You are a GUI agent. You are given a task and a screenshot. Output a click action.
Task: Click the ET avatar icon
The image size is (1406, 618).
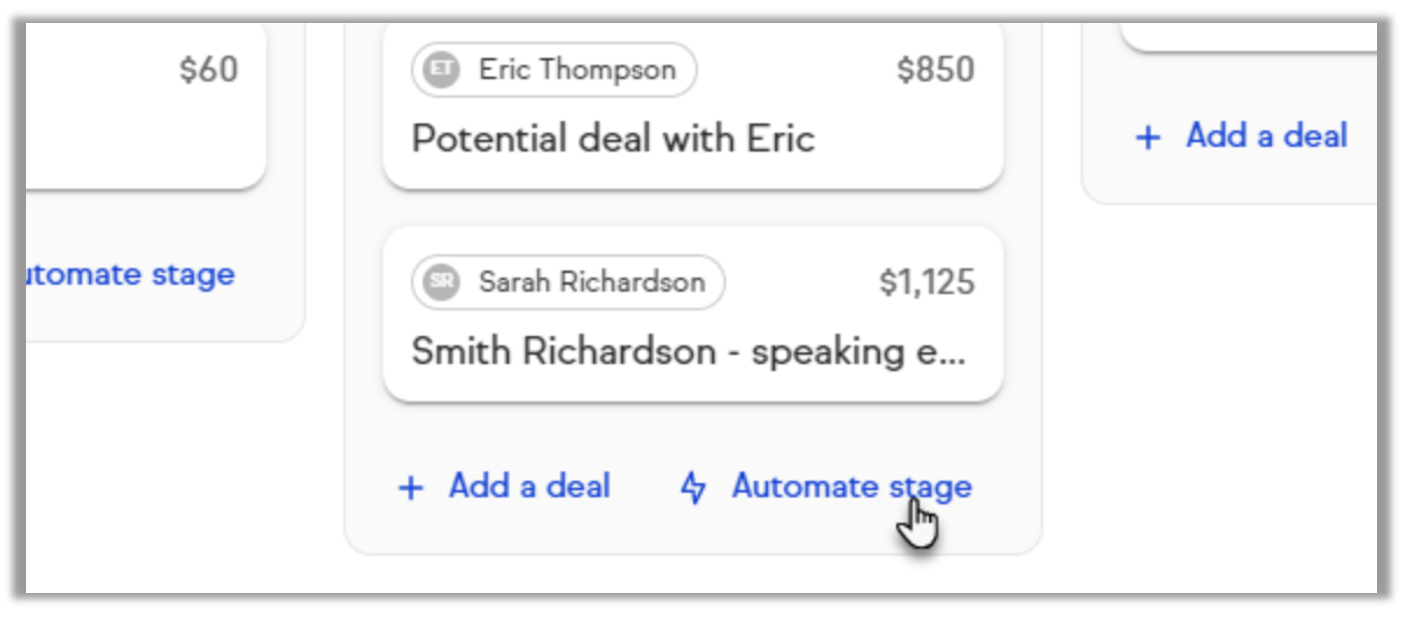coord(441,70)
